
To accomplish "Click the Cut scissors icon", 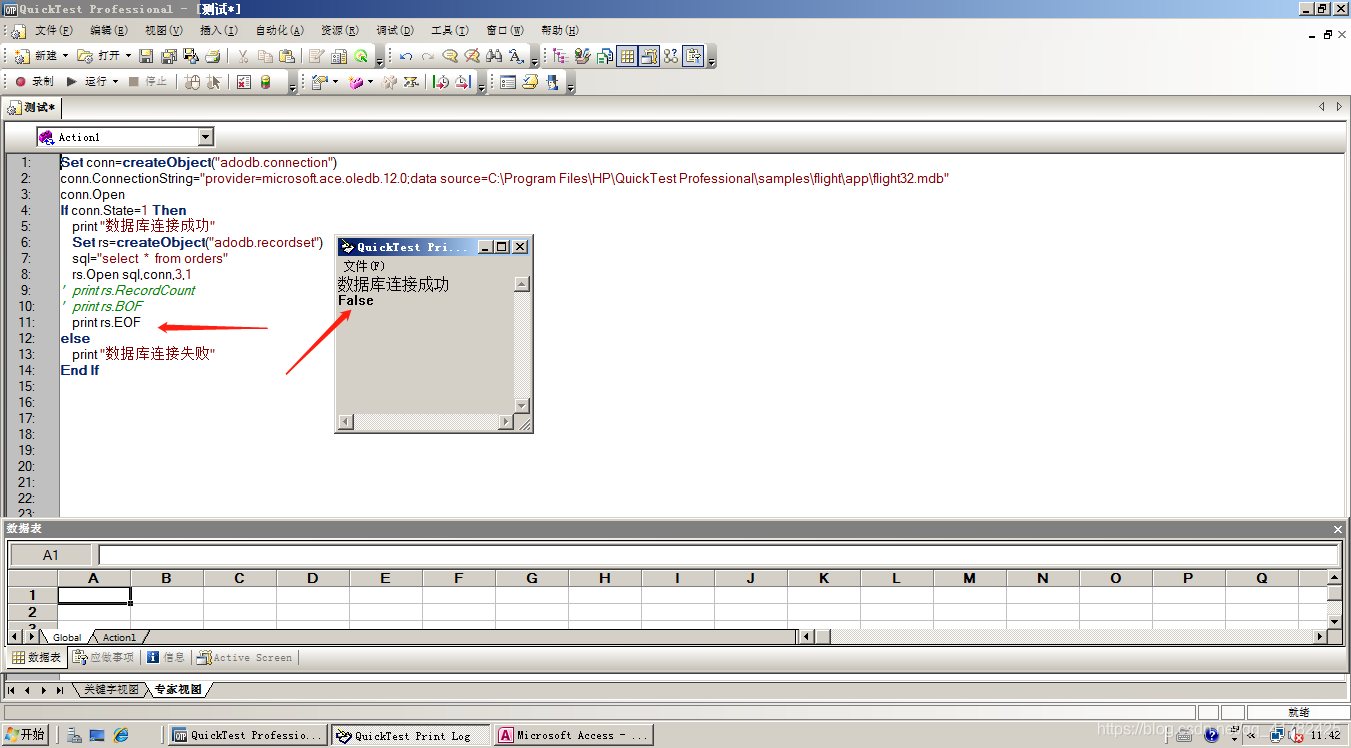I will (x=243, y=56).
